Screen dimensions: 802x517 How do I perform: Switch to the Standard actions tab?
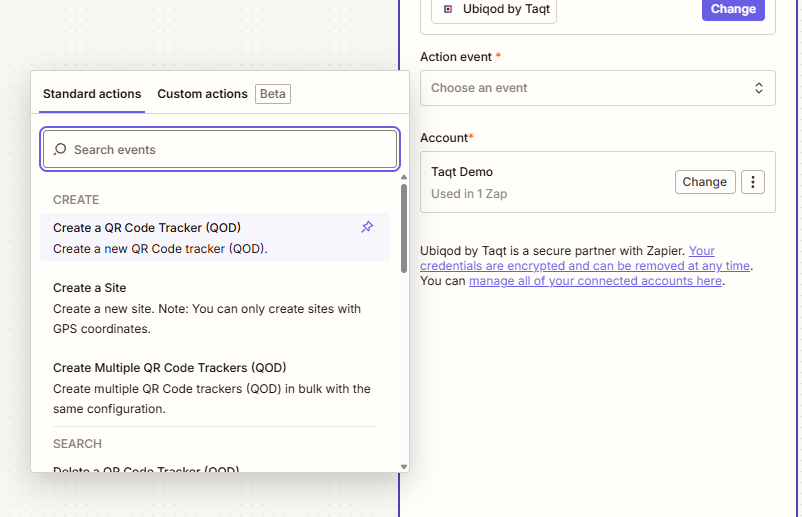(92, 94)
